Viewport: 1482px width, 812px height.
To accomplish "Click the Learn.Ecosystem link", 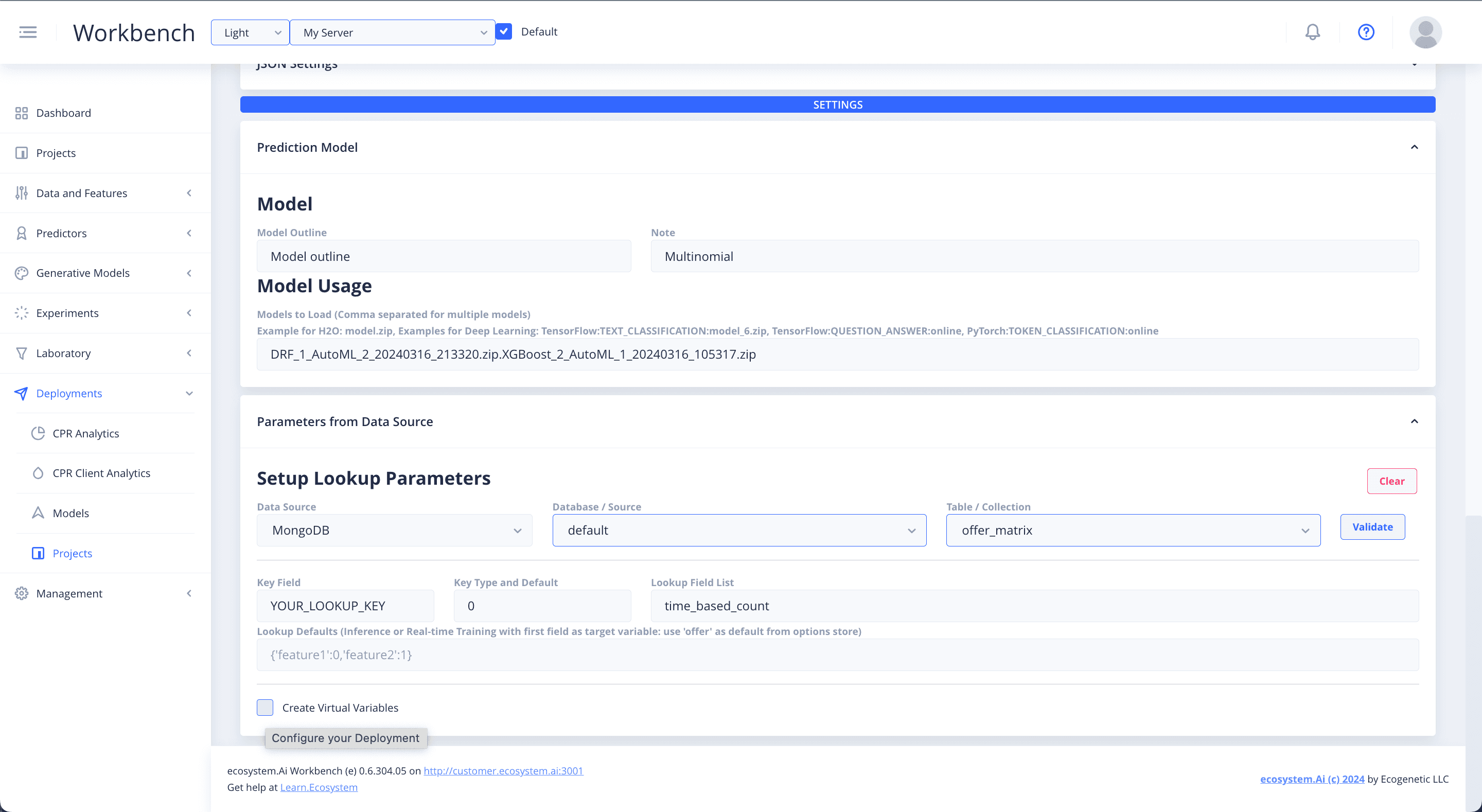I will (318, 786).
